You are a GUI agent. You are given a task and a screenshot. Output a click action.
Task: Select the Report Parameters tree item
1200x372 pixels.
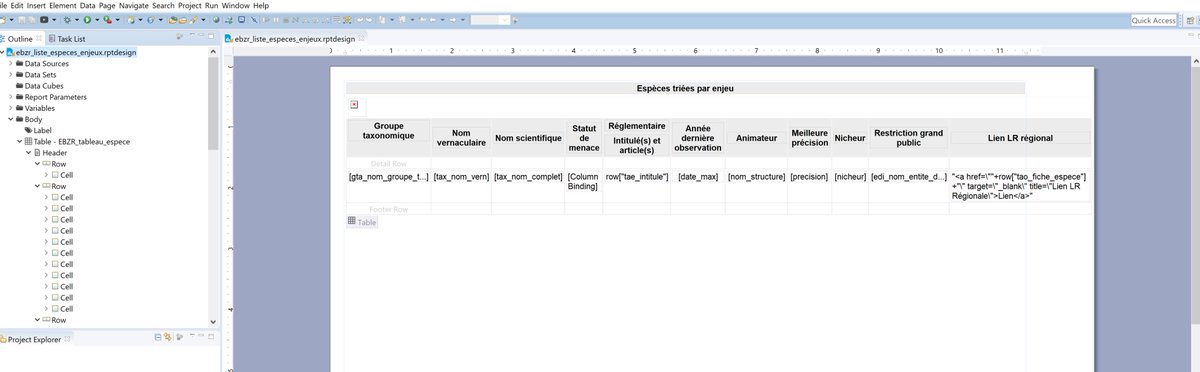point(50,97)
